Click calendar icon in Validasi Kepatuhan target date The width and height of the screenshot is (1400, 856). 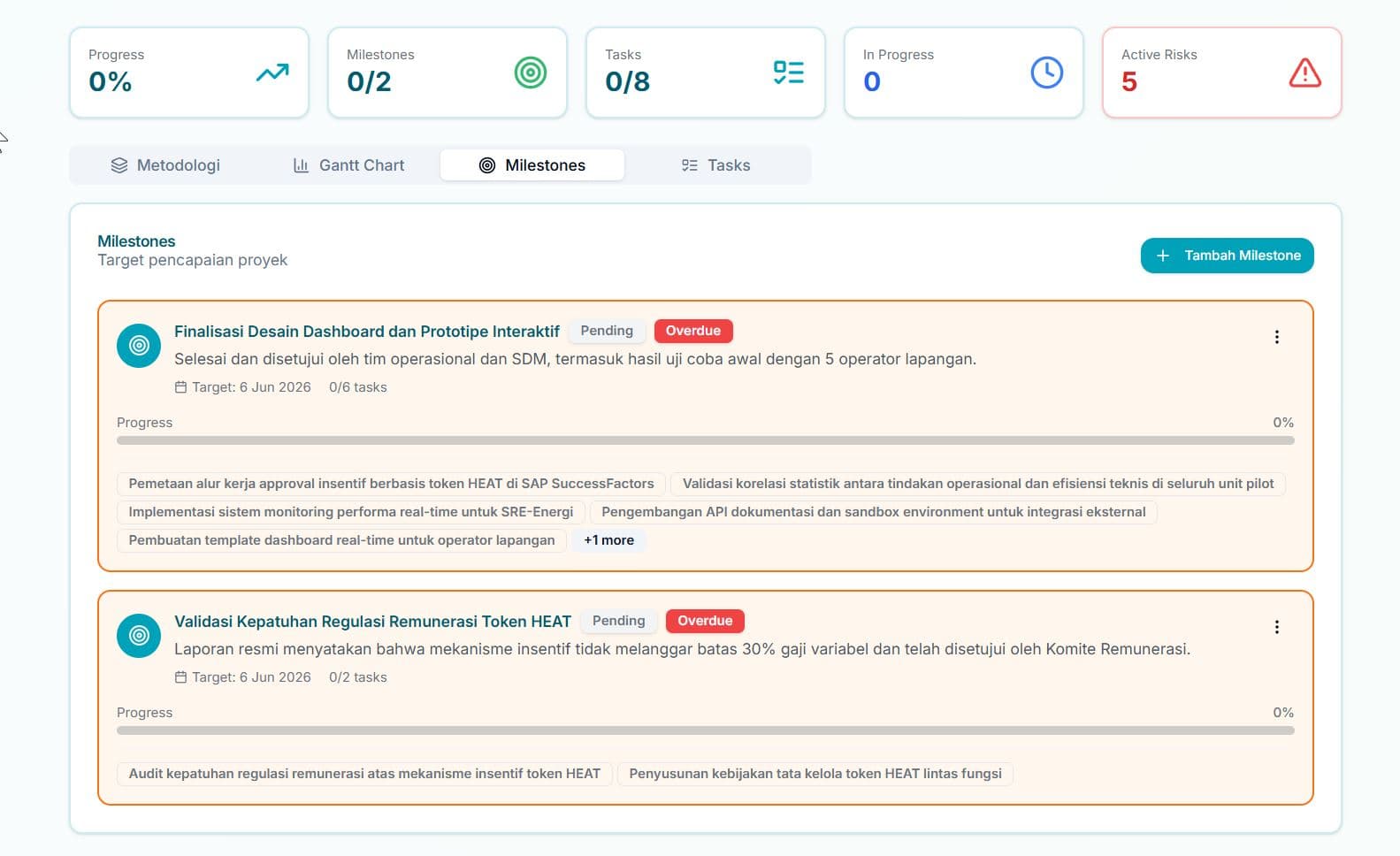(180, 677)
